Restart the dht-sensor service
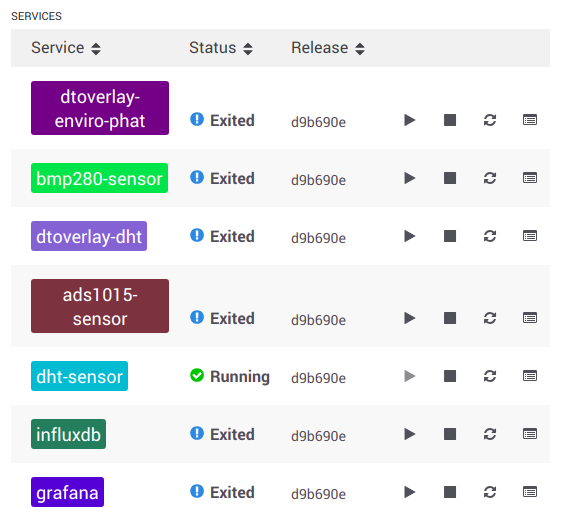This screenshot has width=562, height=530. click(490, 376)
